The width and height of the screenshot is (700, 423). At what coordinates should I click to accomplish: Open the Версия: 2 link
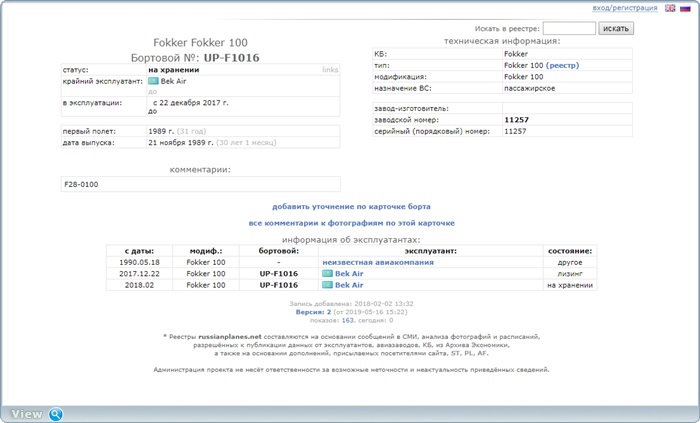313,312
